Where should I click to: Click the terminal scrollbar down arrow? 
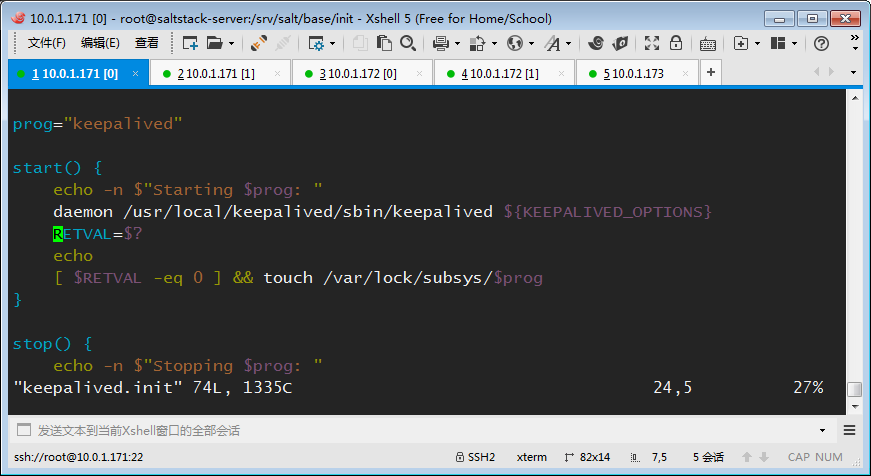coord(854,407)
